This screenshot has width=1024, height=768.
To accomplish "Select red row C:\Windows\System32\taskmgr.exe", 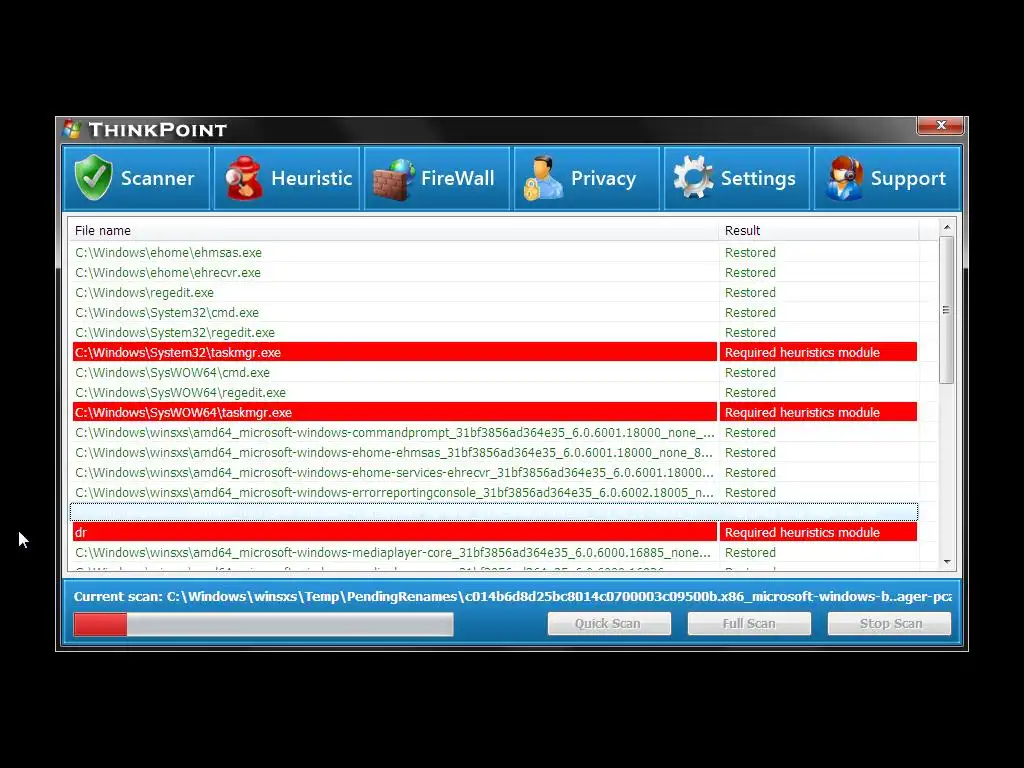I will [x=494, y=353].
